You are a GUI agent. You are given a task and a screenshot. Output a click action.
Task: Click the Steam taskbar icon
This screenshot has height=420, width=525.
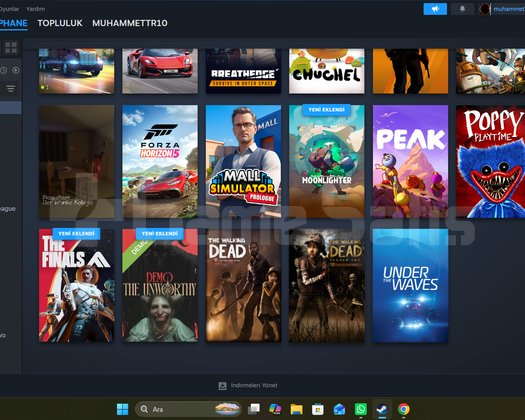(x=382, y=409)
